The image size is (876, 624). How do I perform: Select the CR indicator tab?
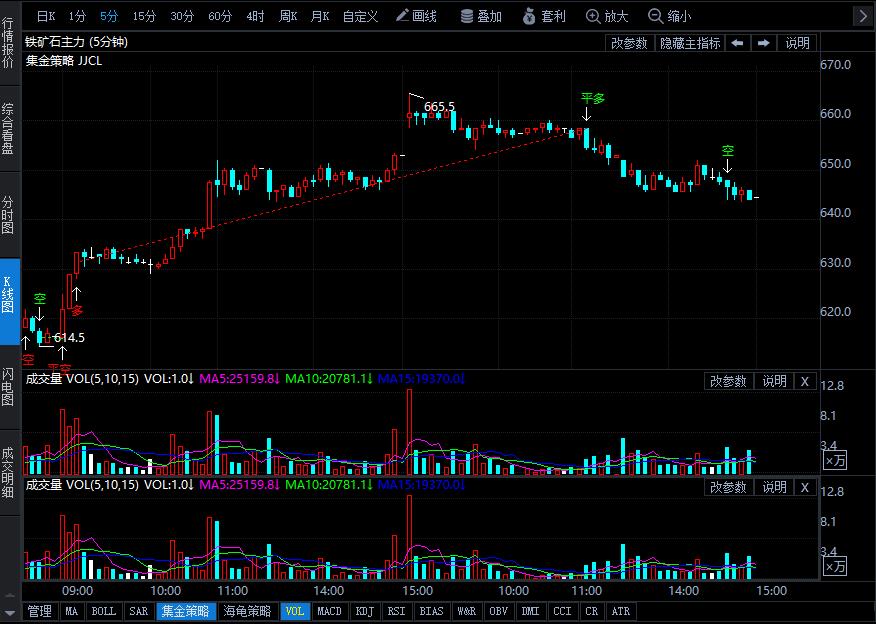[592, 611]
